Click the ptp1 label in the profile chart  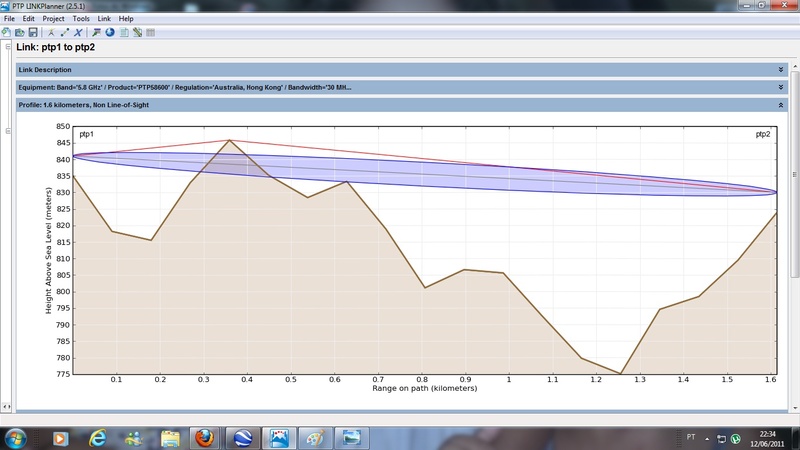click(87, 134)
